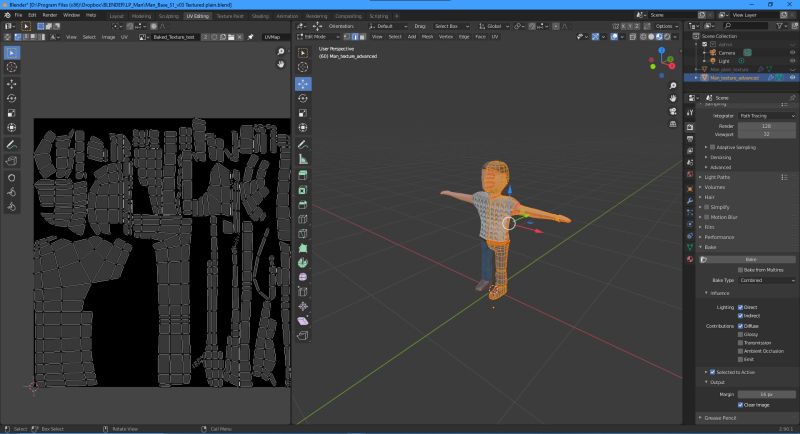Select the Rotate tool in the 3D viewport toolbar

[x=303, y=98]
